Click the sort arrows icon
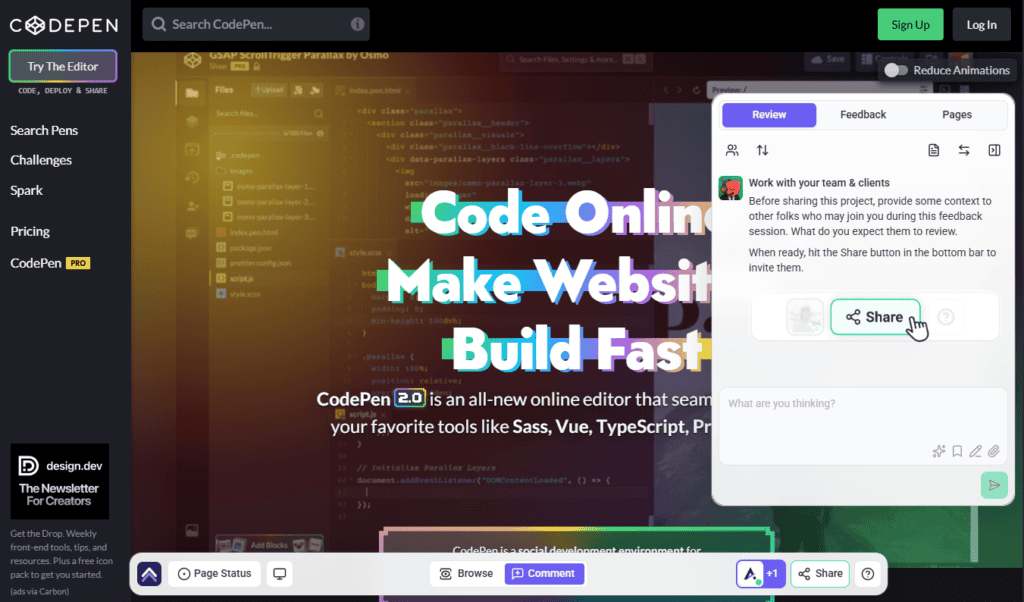This screenshot has width=1024, height=602. click(x=762, y=150)
